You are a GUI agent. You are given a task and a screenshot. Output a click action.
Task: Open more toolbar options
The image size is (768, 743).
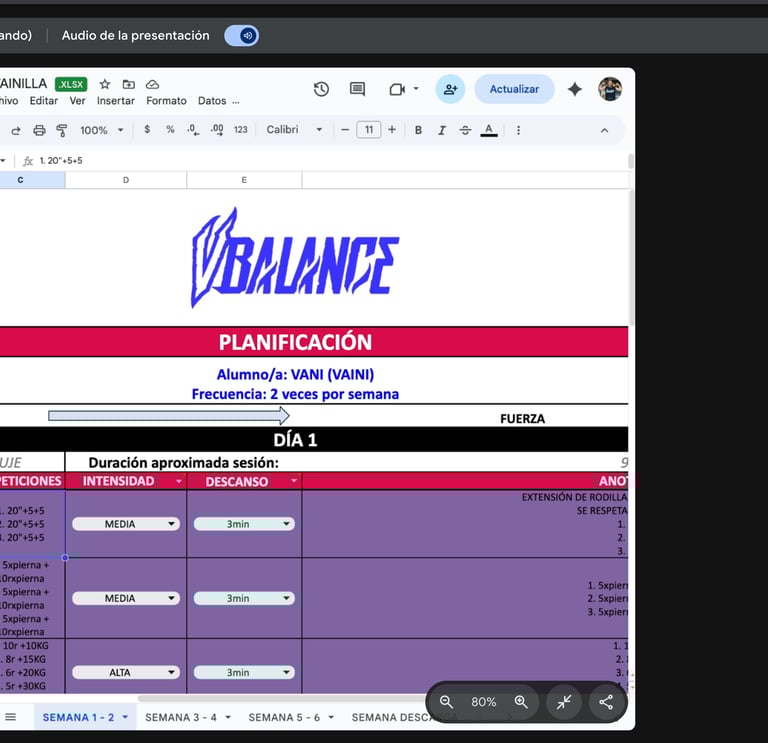(x=518, y=130)
